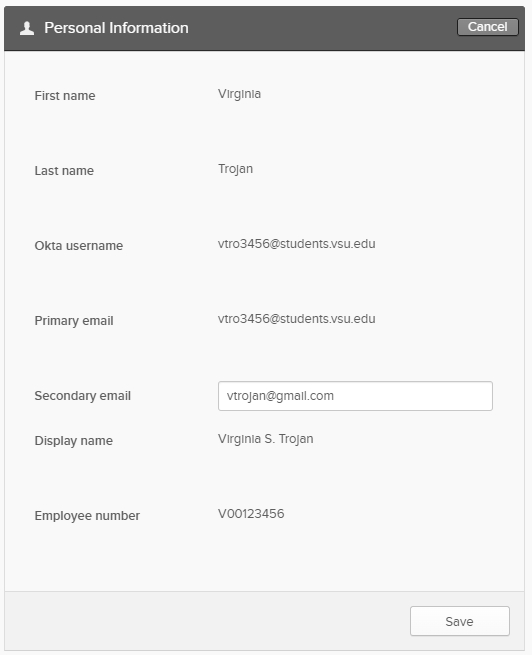Image resolution: width=532 pixels, height=655 pixels.
Task: Click the vtrojan@gmail.com text in field
Action: click(x=280, y=396)
